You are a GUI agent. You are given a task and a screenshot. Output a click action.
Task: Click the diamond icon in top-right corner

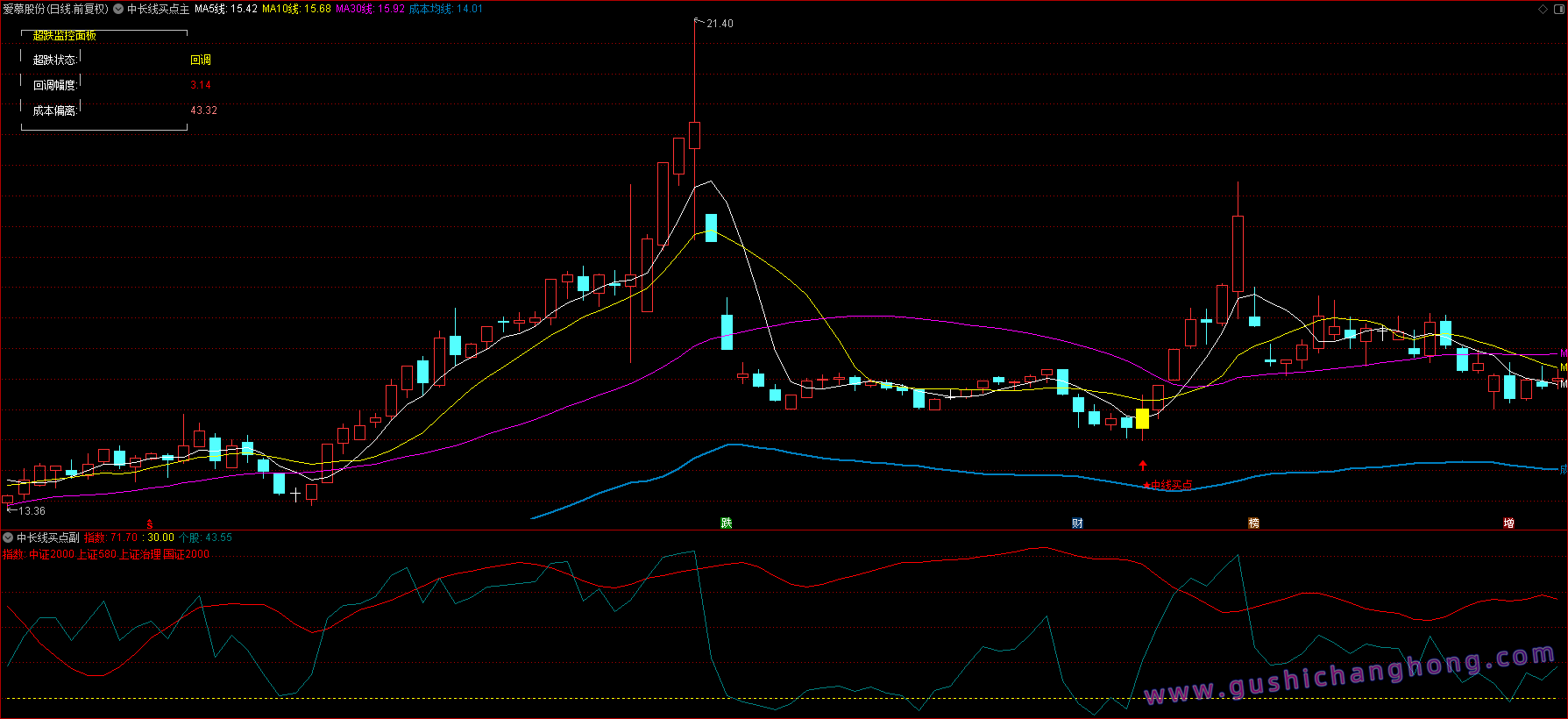[x=1543, y=10]
